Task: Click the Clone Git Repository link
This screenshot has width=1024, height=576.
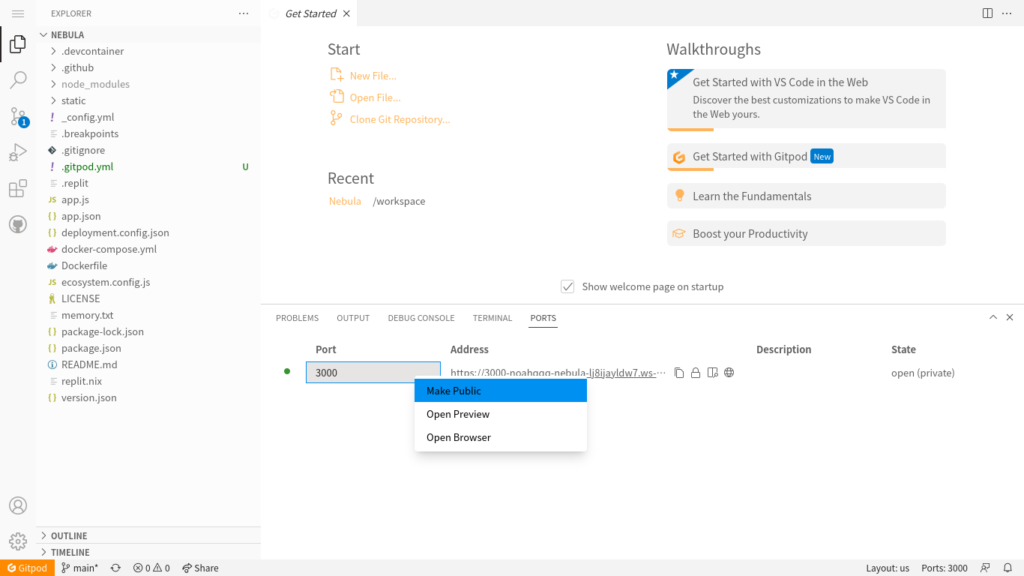Action: tap(399, 119)
